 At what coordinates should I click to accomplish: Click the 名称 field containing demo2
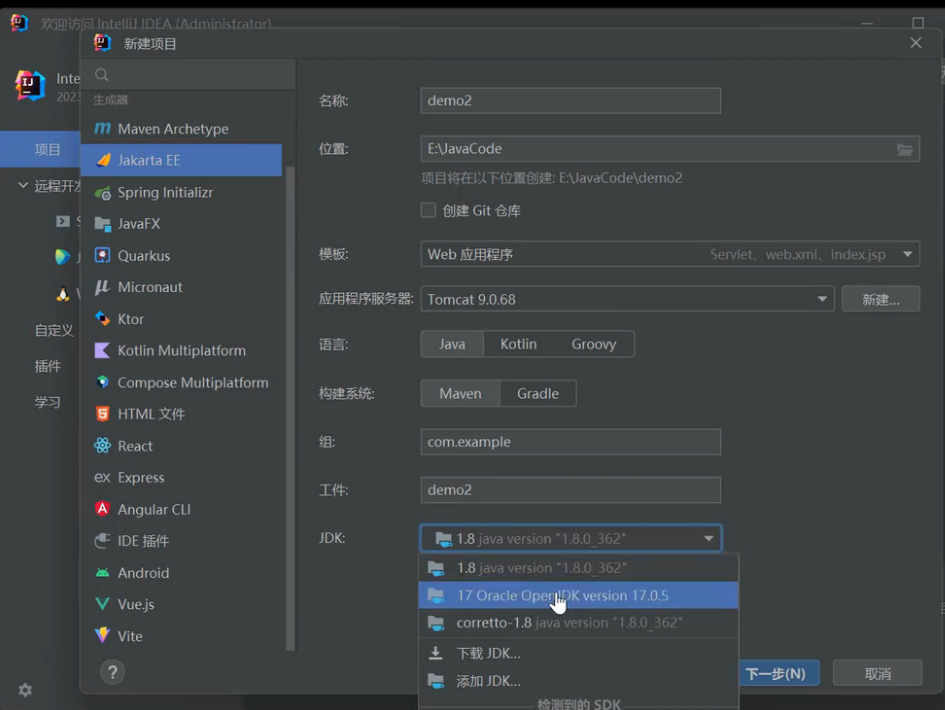pos(571,101)
